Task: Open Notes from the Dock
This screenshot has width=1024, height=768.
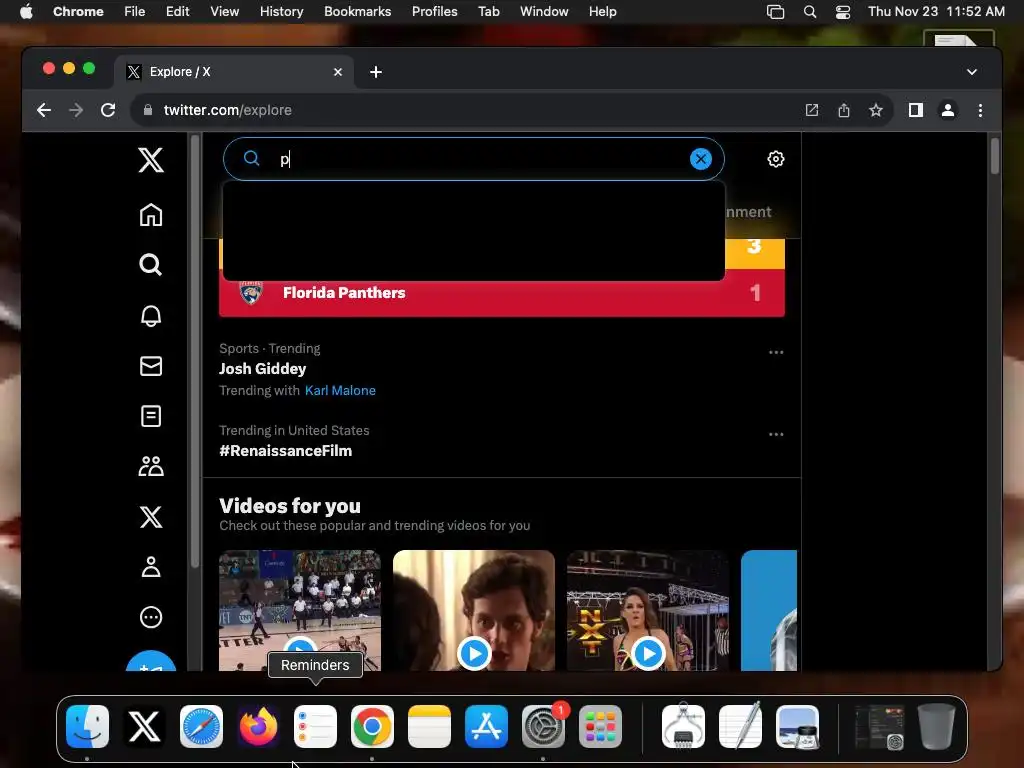Action: (x=429, y=726)
